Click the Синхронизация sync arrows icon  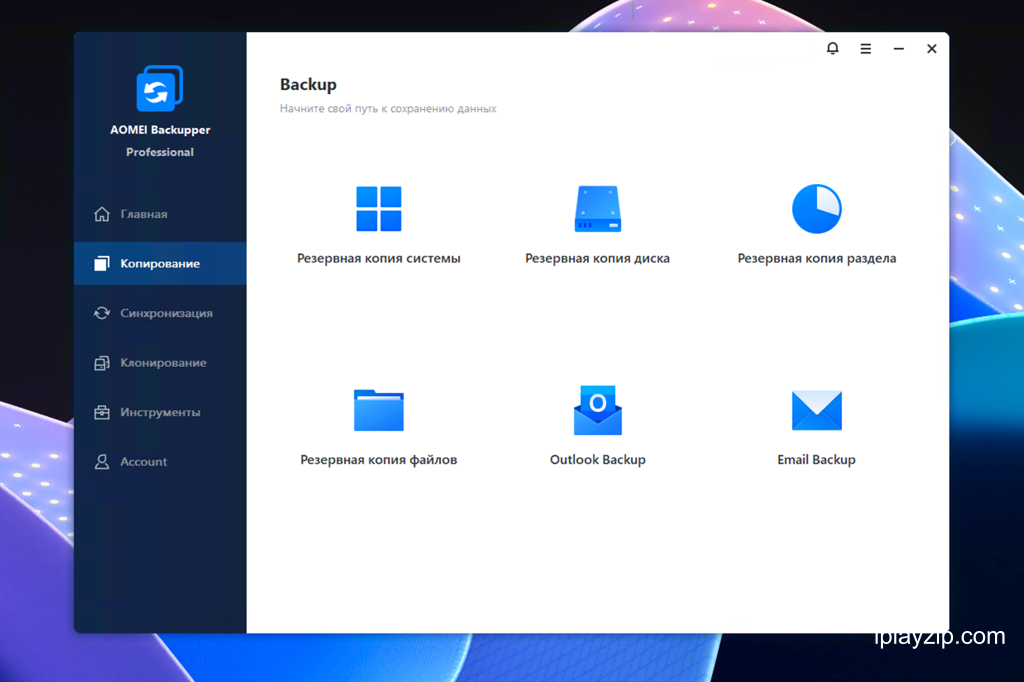click(x=102, y=313)
